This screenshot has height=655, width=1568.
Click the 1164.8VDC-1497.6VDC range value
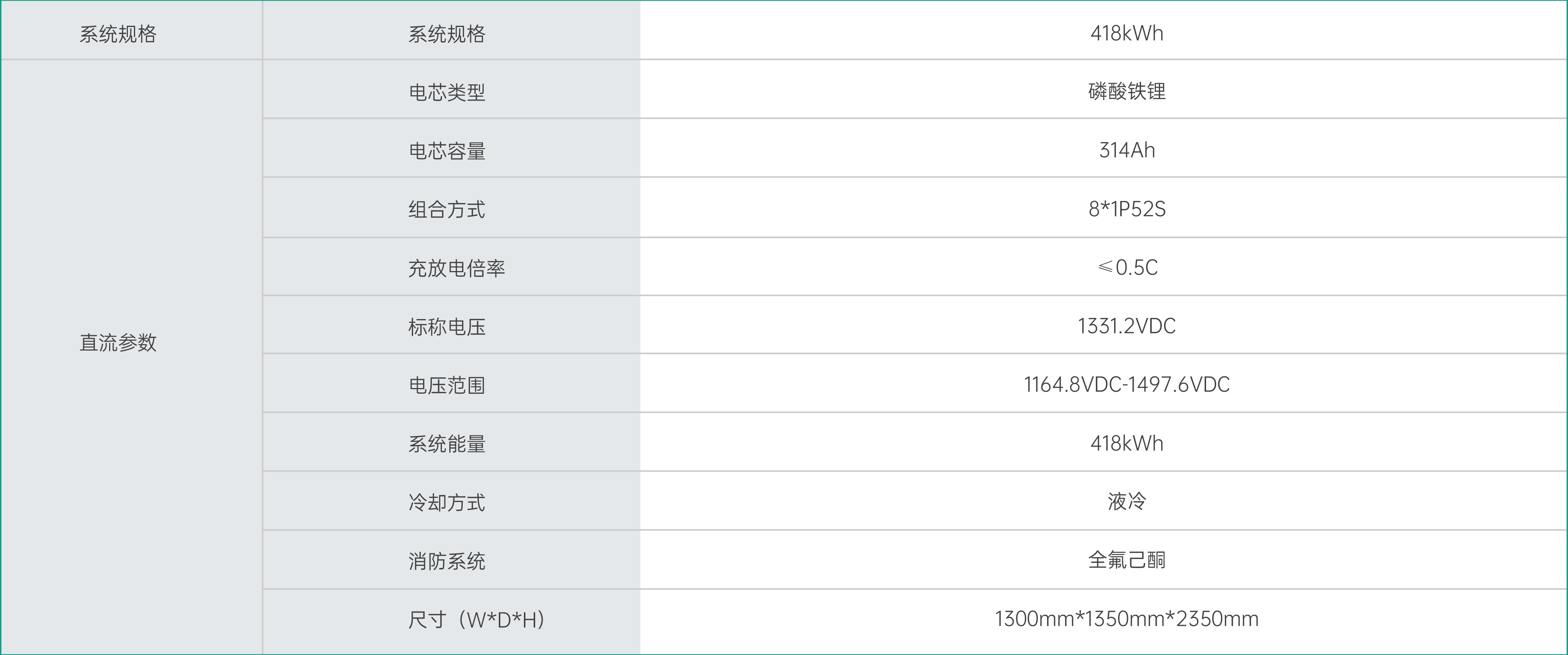pos(1127,384)
